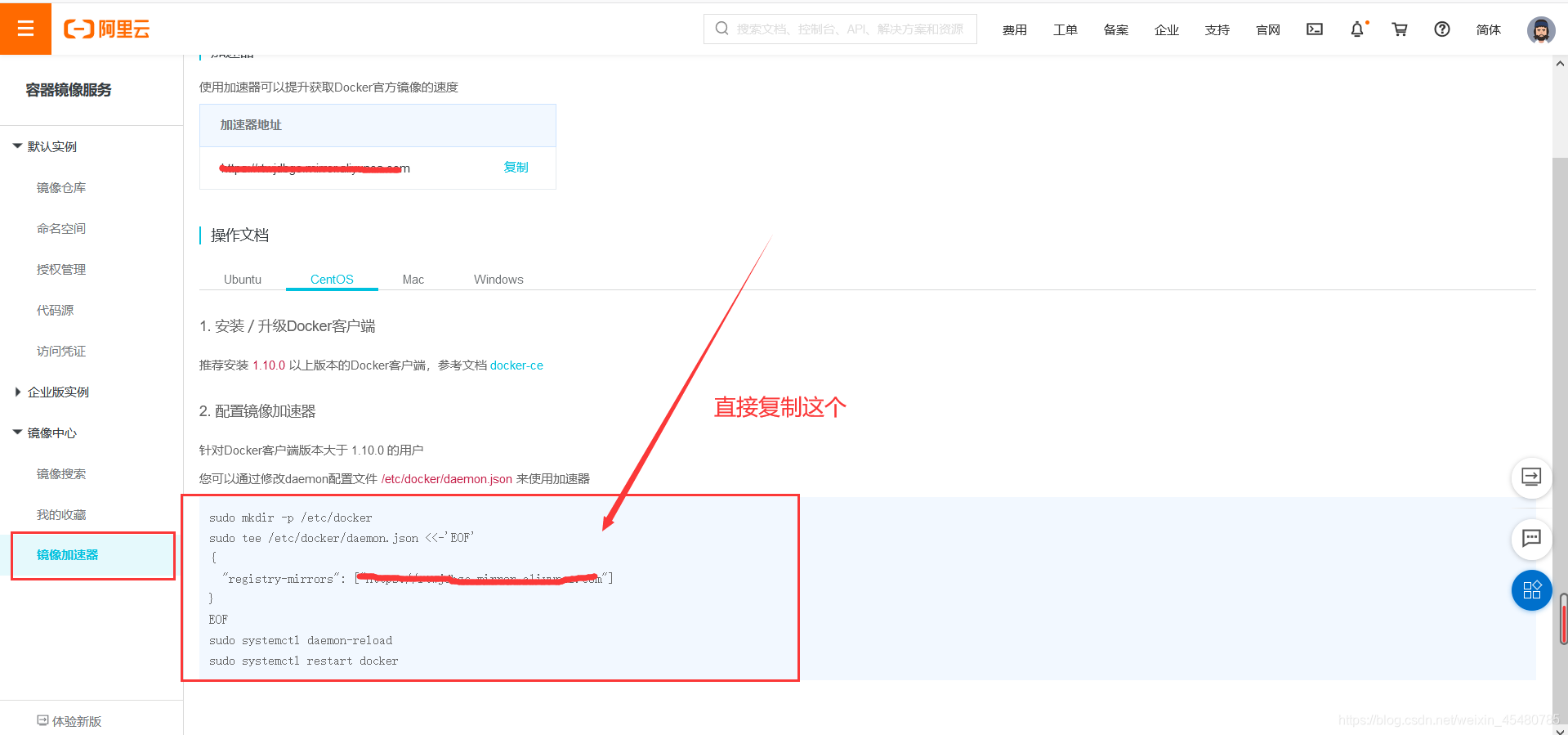Viewport: 1568px width, 735px height.
Task: Expand the 企业版实例 section
Action: (17, 392)
